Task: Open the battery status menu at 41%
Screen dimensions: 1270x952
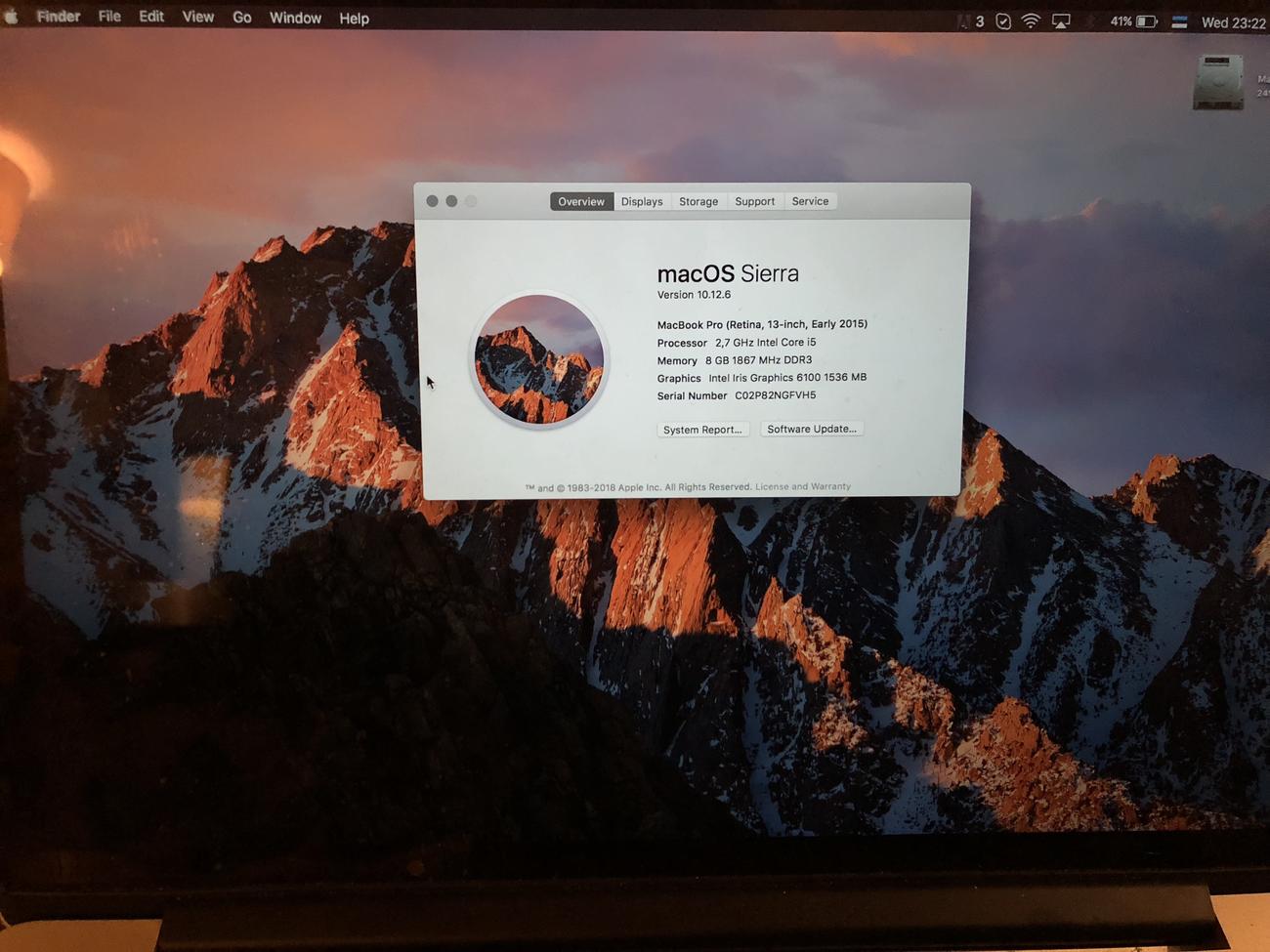Action: tap(1134, 21)
